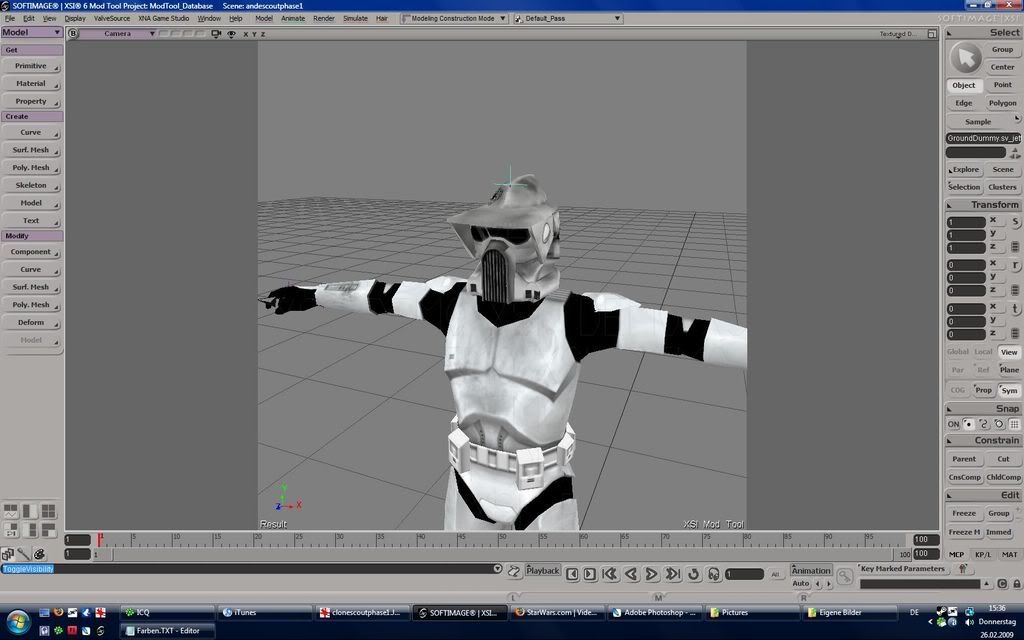1024x640 pixels.
Task: Expand the Deform menu button
Action: pyautogui.click(x=31, y=323)
